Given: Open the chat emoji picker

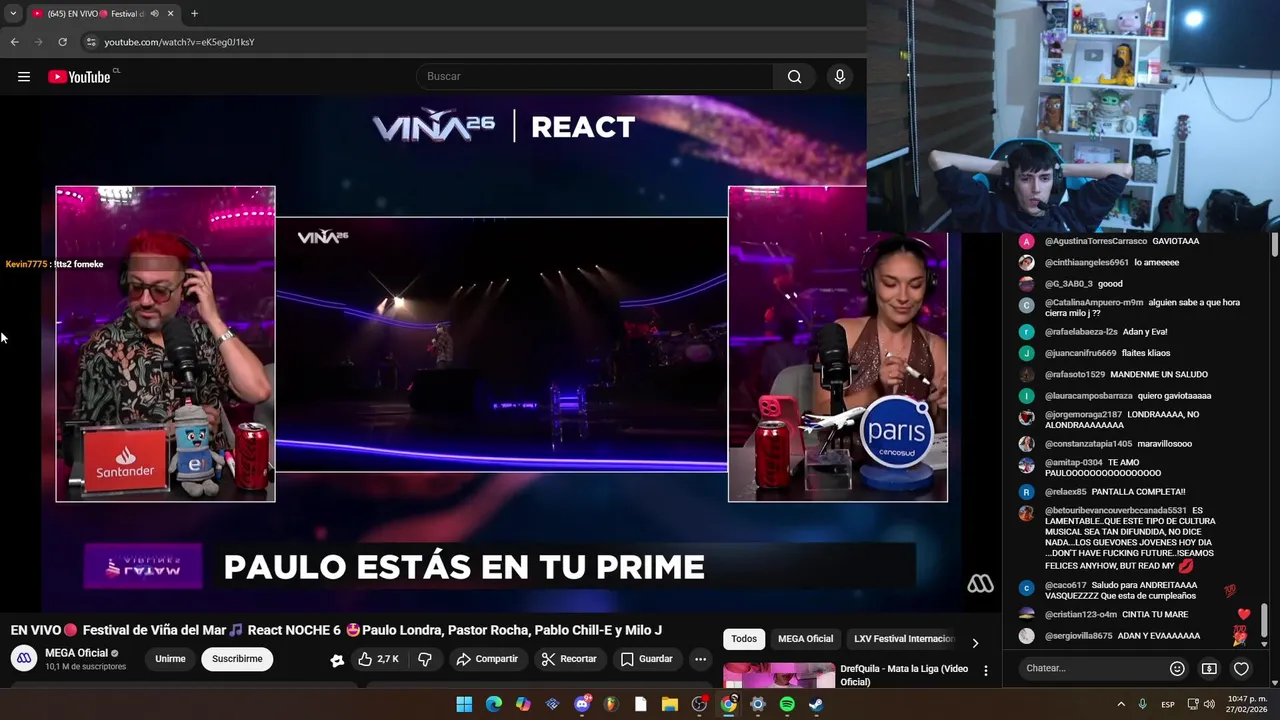Looking at the screenshot, I should [x=1177, y=668].
